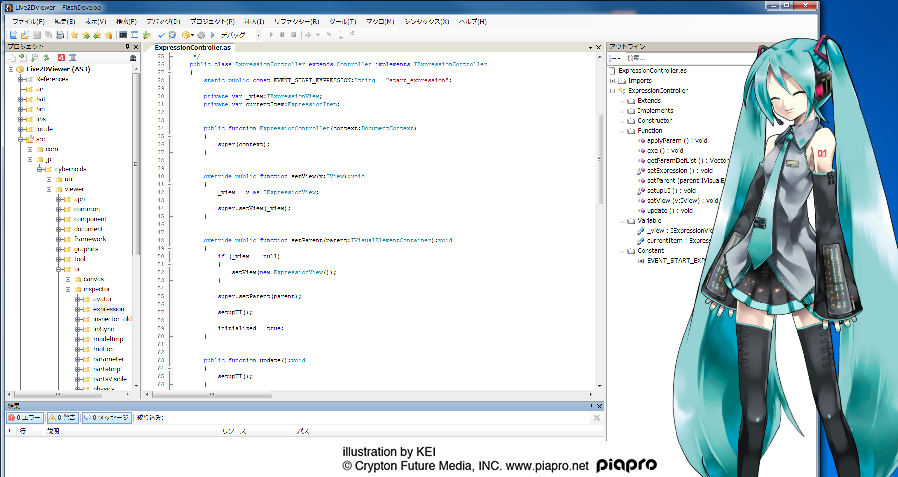Image resolution: width=898 pixels, height=477 pixels.
Task: Collapse the Function group in Outline
Action: click(x=622, y=131)
